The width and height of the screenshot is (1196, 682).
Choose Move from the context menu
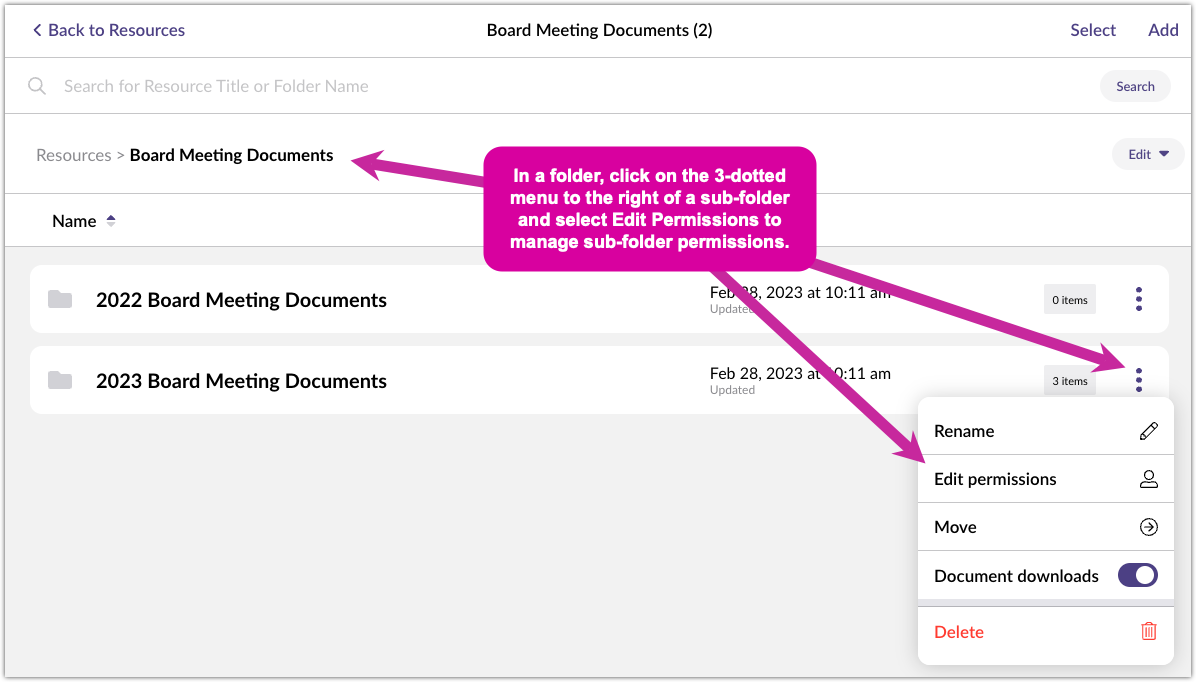(1045, 527)
